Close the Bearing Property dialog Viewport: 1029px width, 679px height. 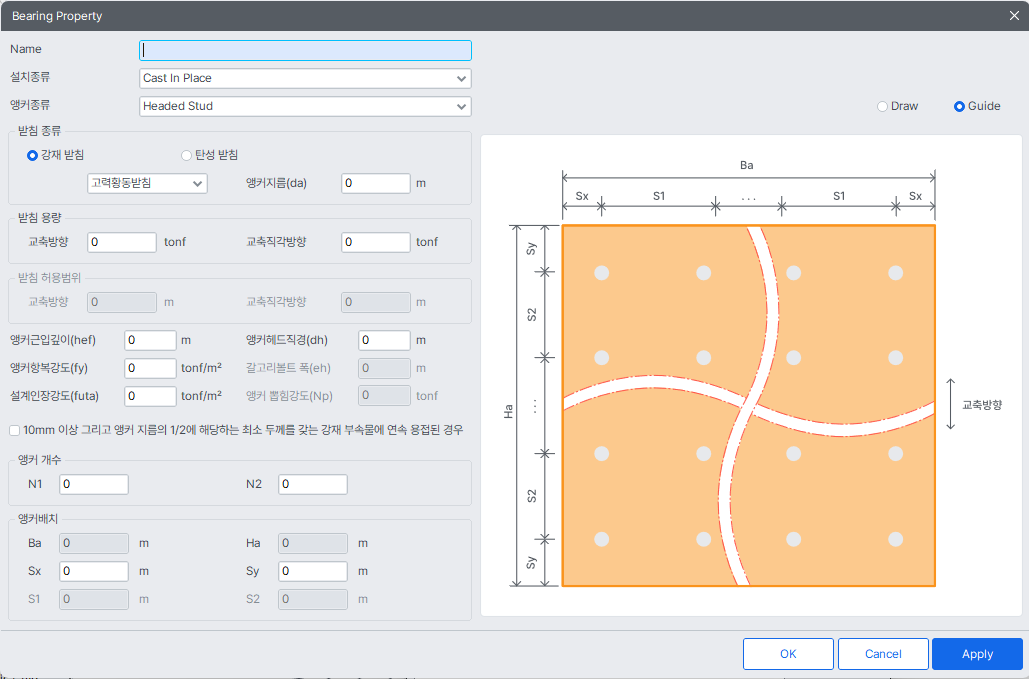(1014, 16)
